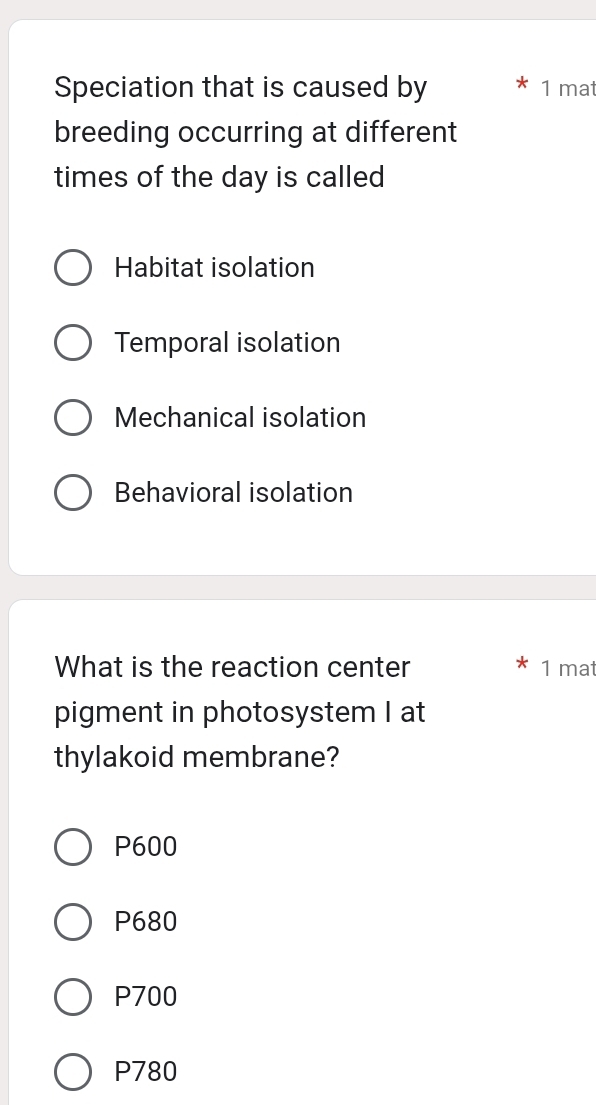Select the P780 answer option
596x1105 pixels.
pyautogui.click(x=73, y=1071)
